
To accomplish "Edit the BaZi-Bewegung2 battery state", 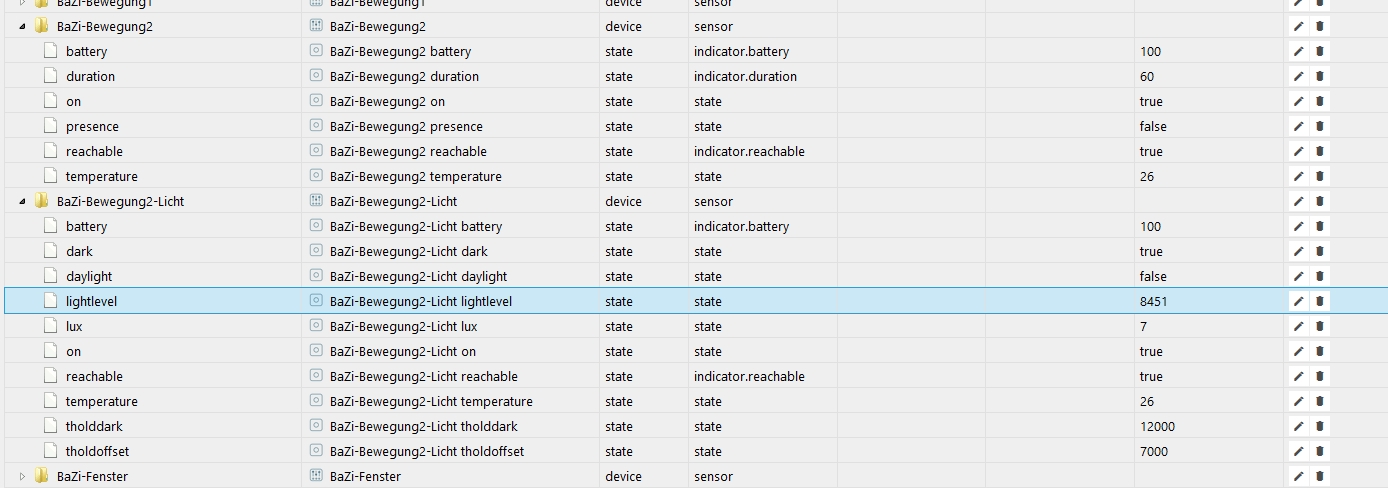I will (x=1299, y=51).
